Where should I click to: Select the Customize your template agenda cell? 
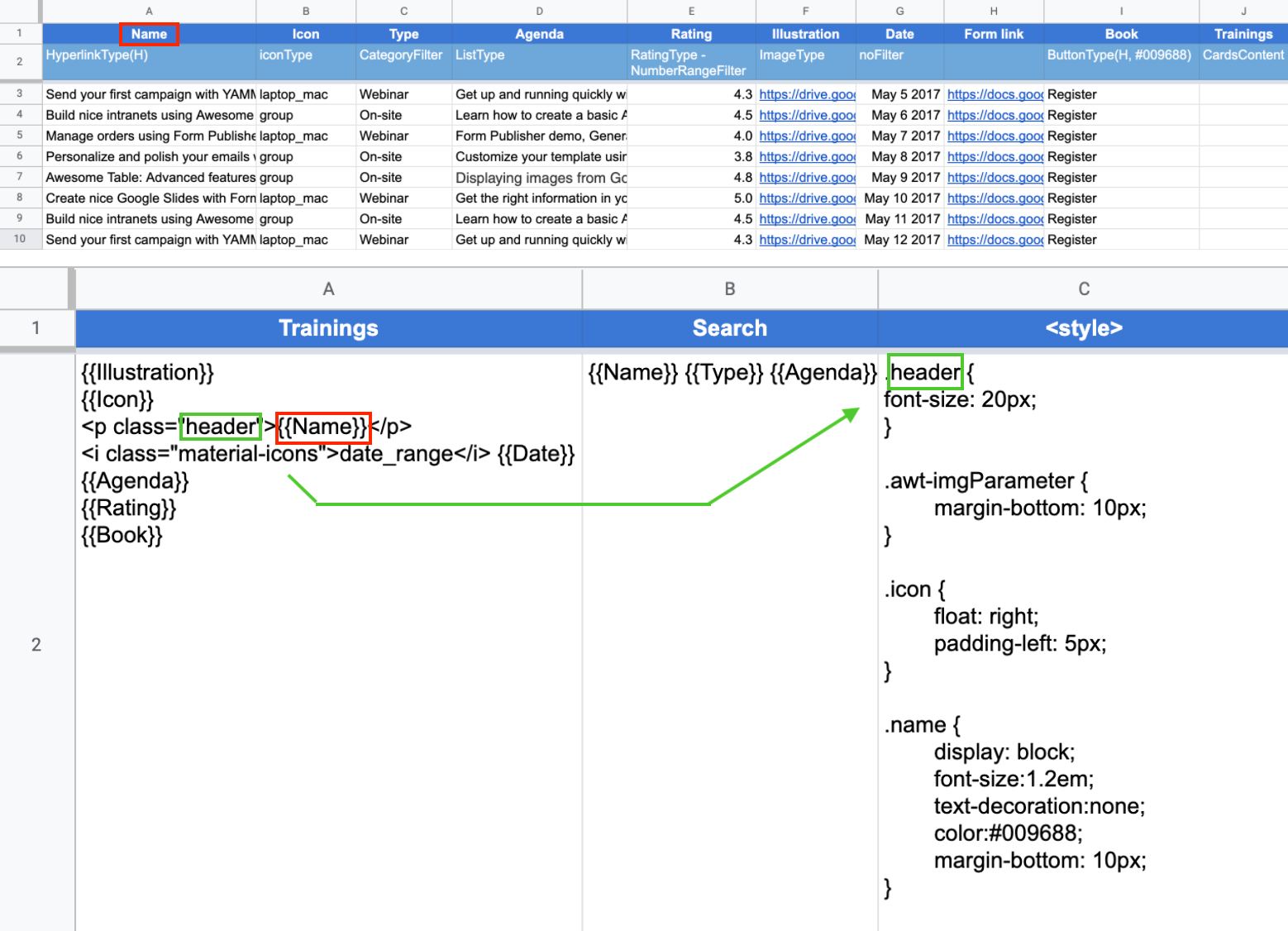(x=540, y=156)
